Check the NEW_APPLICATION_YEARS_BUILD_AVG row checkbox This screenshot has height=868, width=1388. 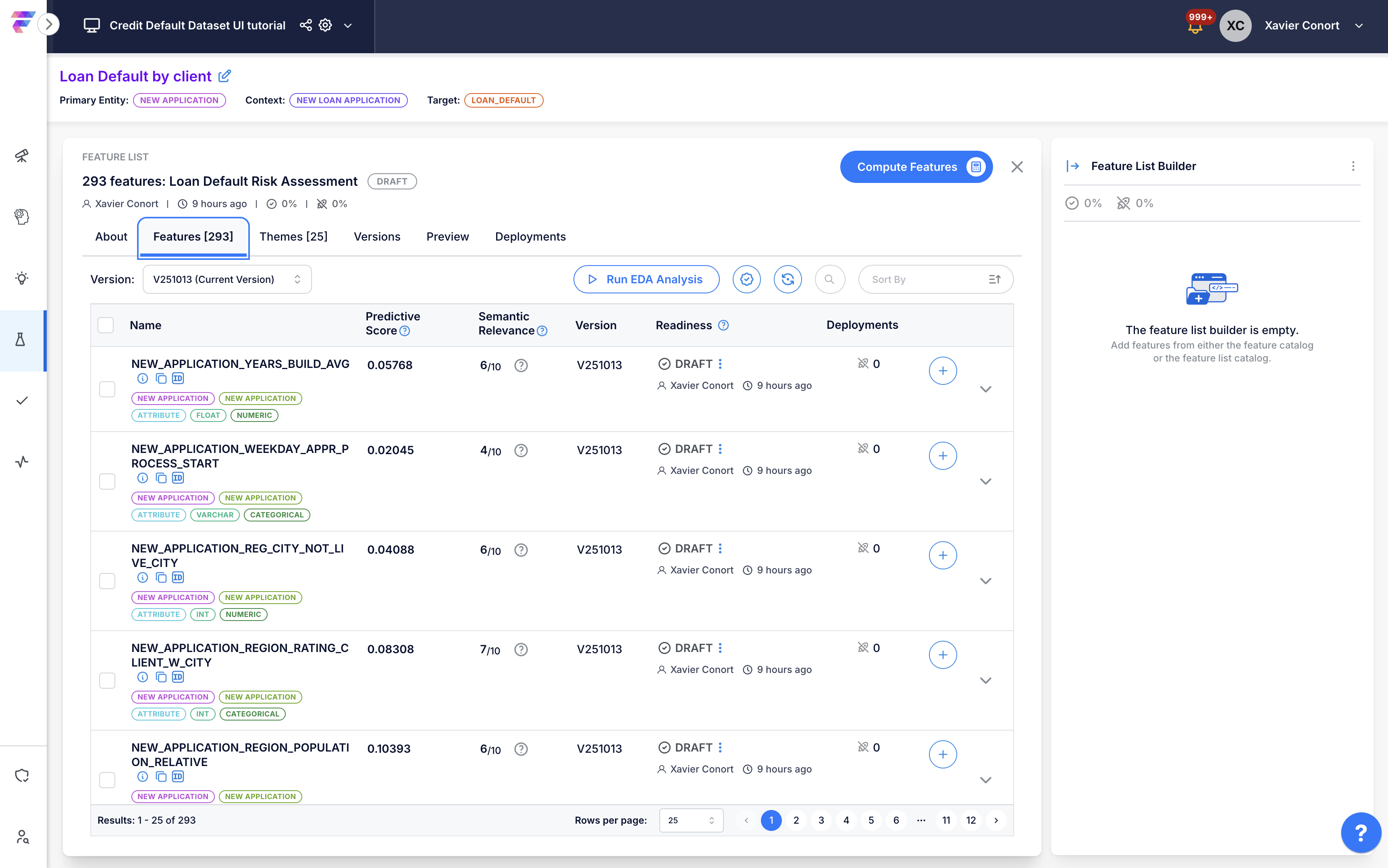[x=107, y=389]
